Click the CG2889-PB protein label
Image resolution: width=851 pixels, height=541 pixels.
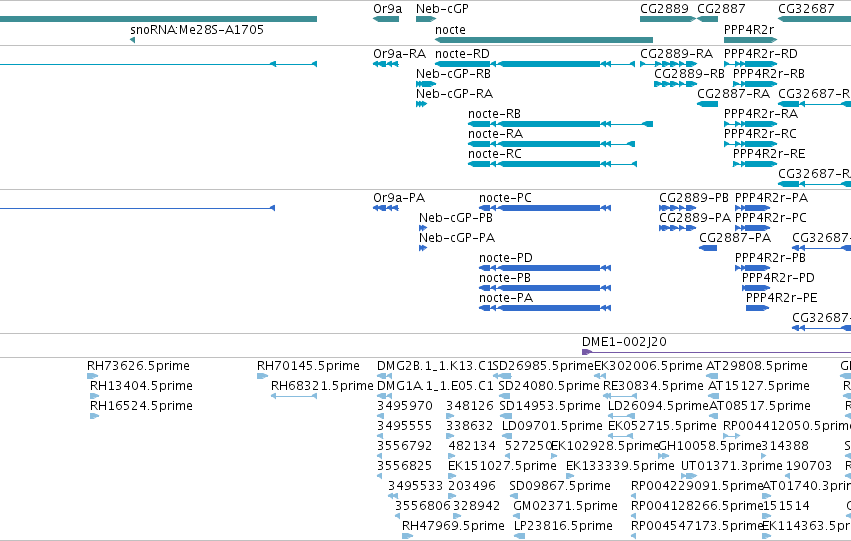[x=694, y=198]
